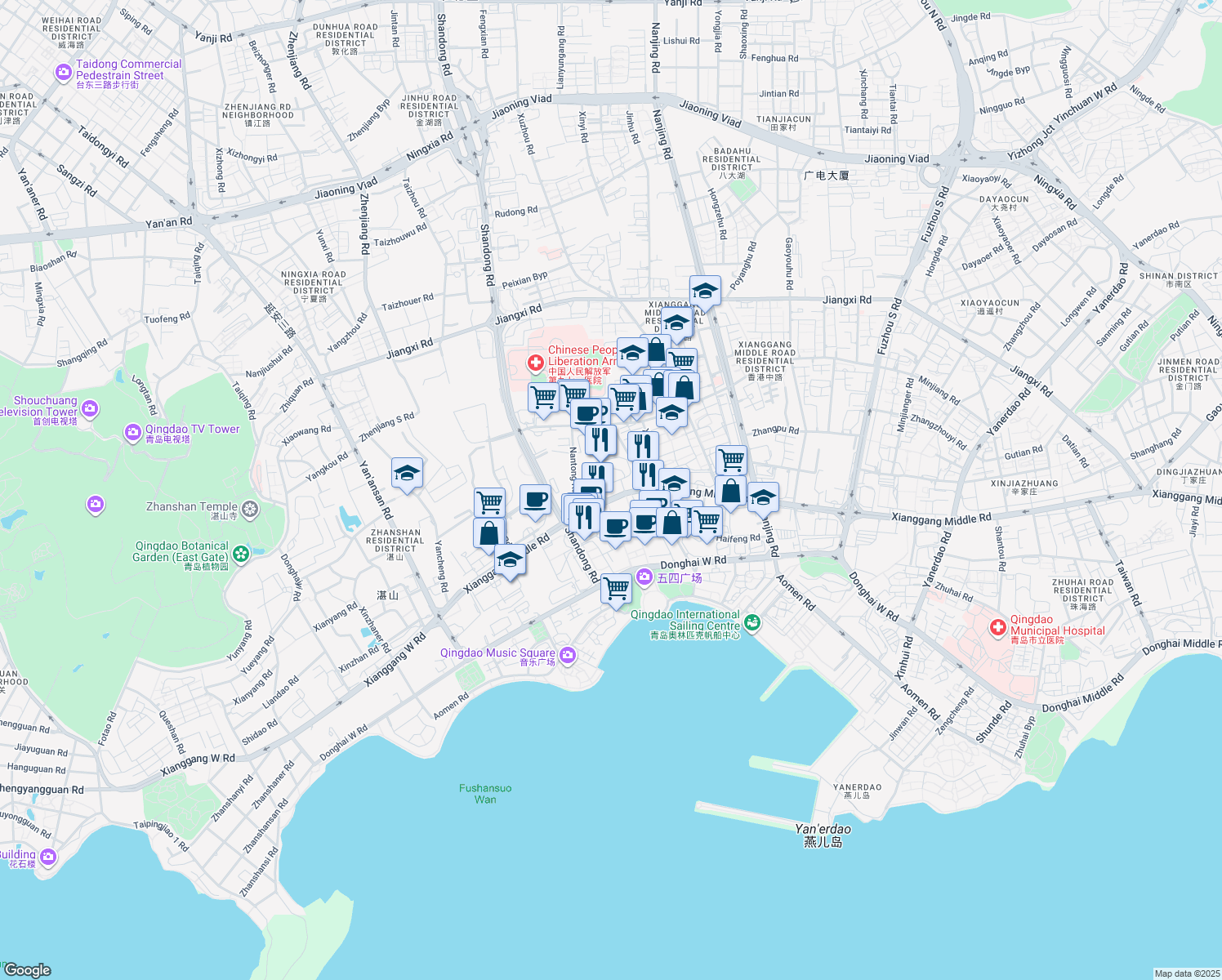
Task: Open the Qingdao Music Square camera icon
Action: (569, 655)
